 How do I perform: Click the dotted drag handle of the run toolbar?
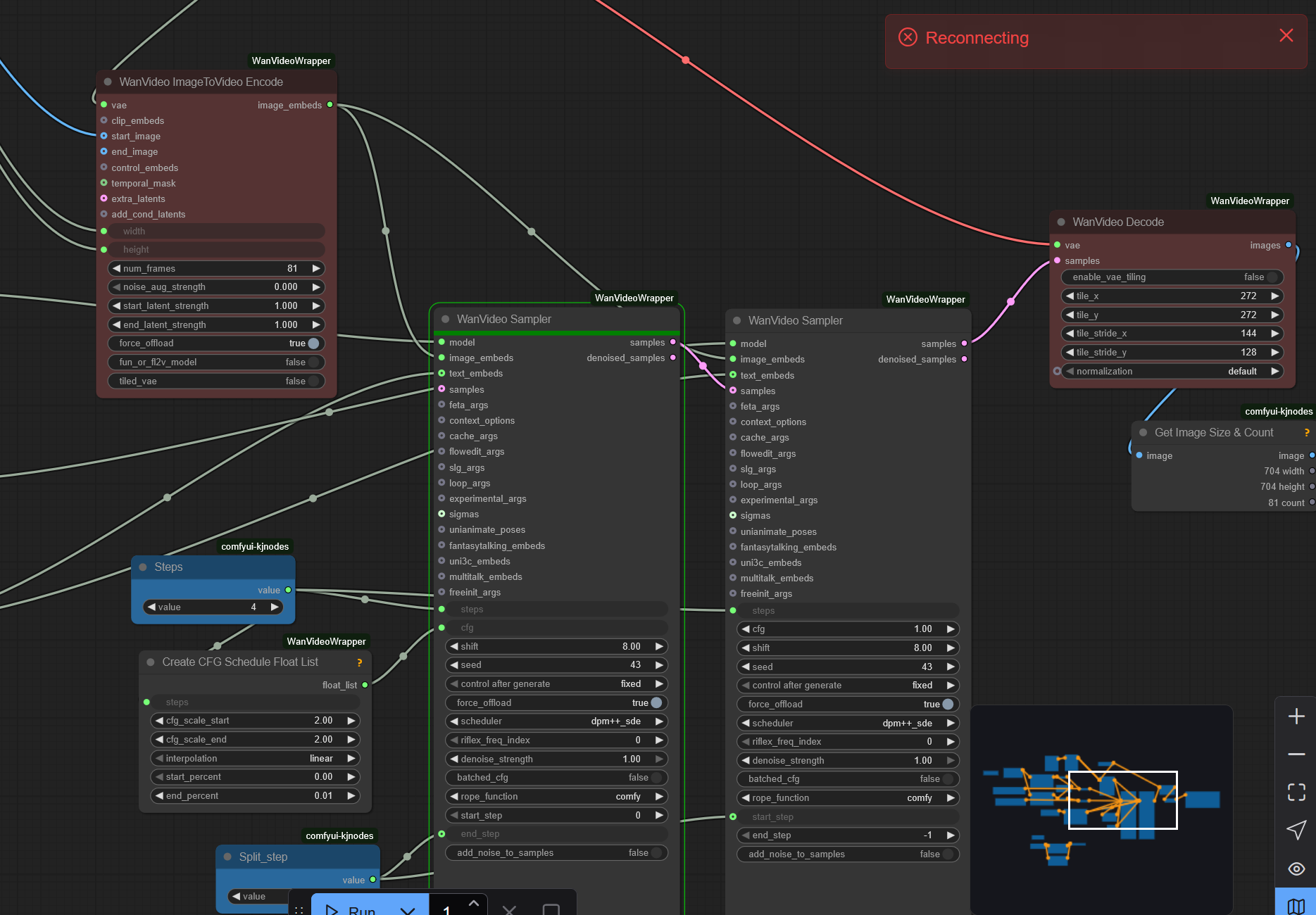[x=299, y=910]
